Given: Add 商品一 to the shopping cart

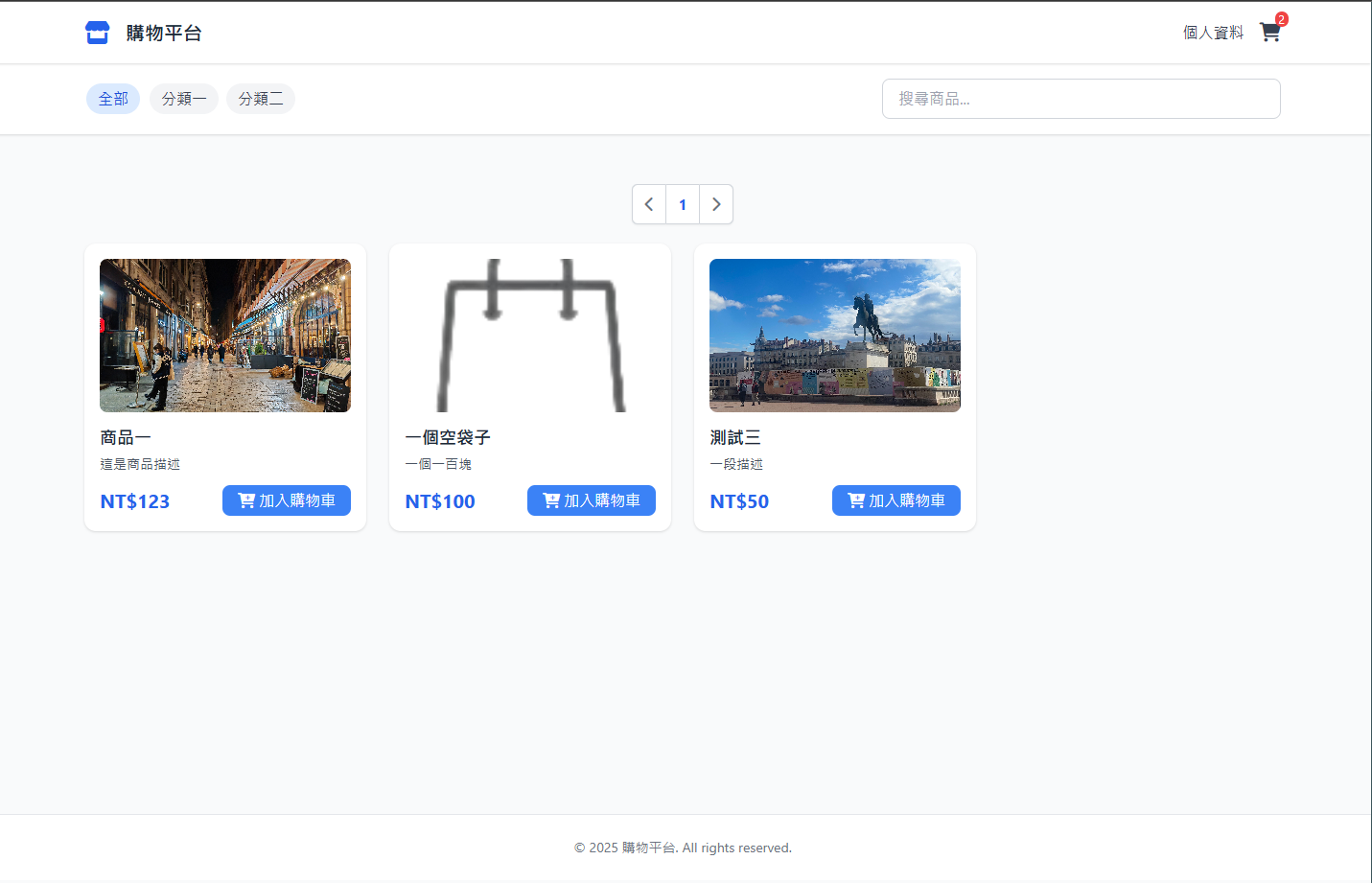Looking at the screenshot, I should (287, 500).
